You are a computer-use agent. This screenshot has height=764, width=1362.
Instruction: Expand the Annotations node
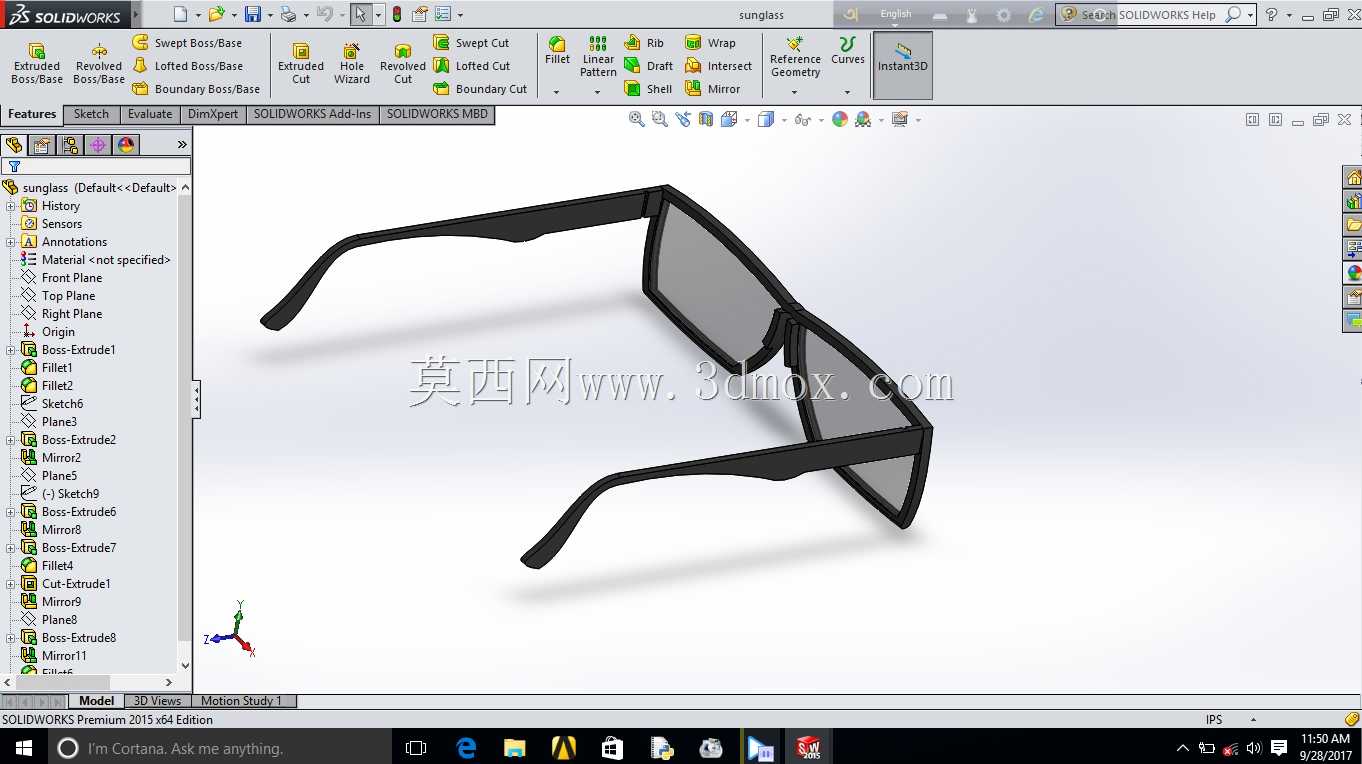click(11, 242)
